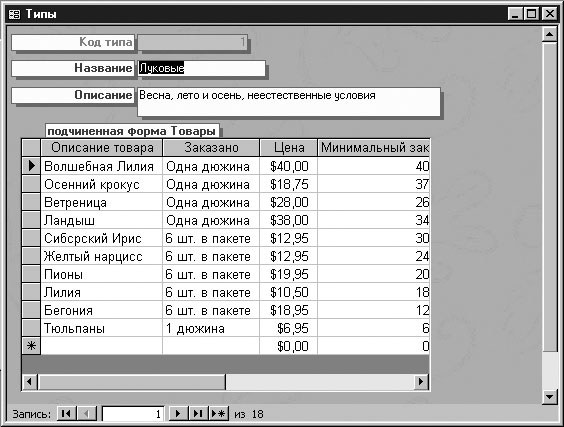Screen dimensions: 564x427
Task: Select row selector for Осенний крокус
Action: point(31,184)
